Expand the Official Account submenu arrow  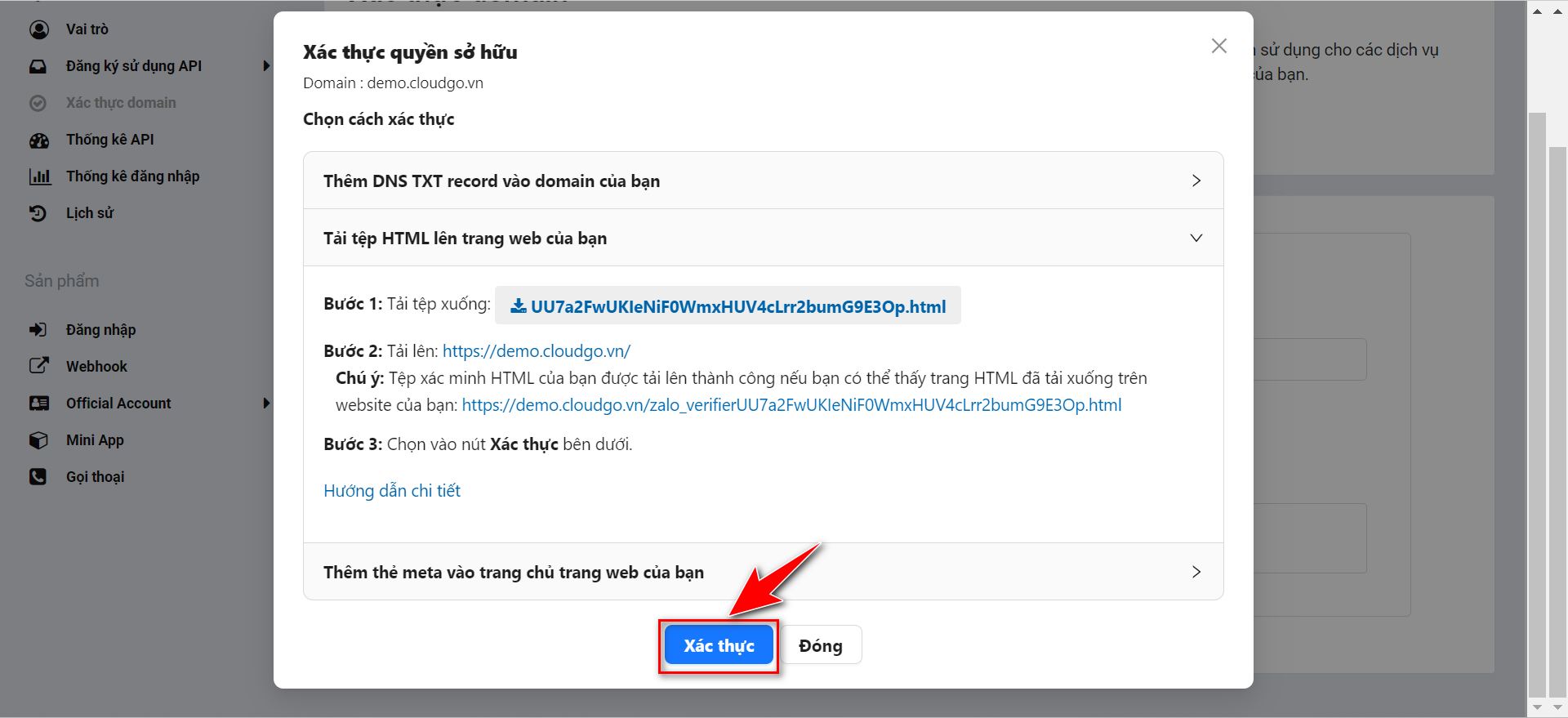tap(266, 404)
